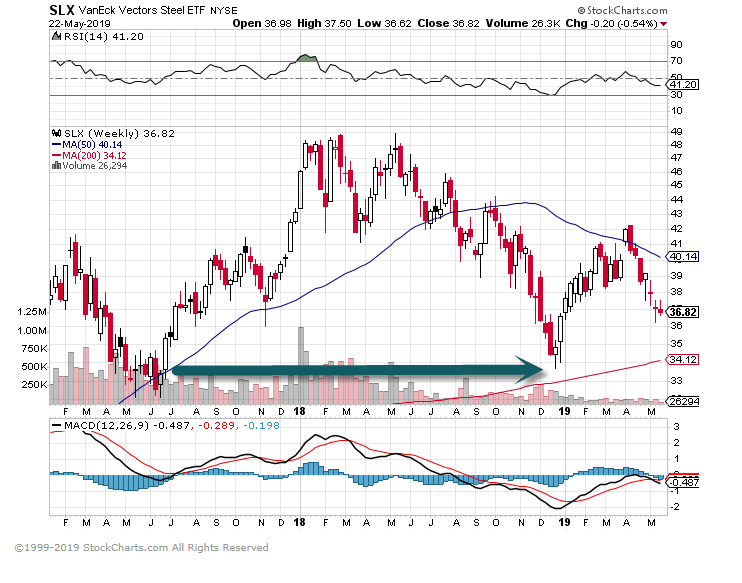Click the 19 year marker on price axis

(x=564, y=411)
